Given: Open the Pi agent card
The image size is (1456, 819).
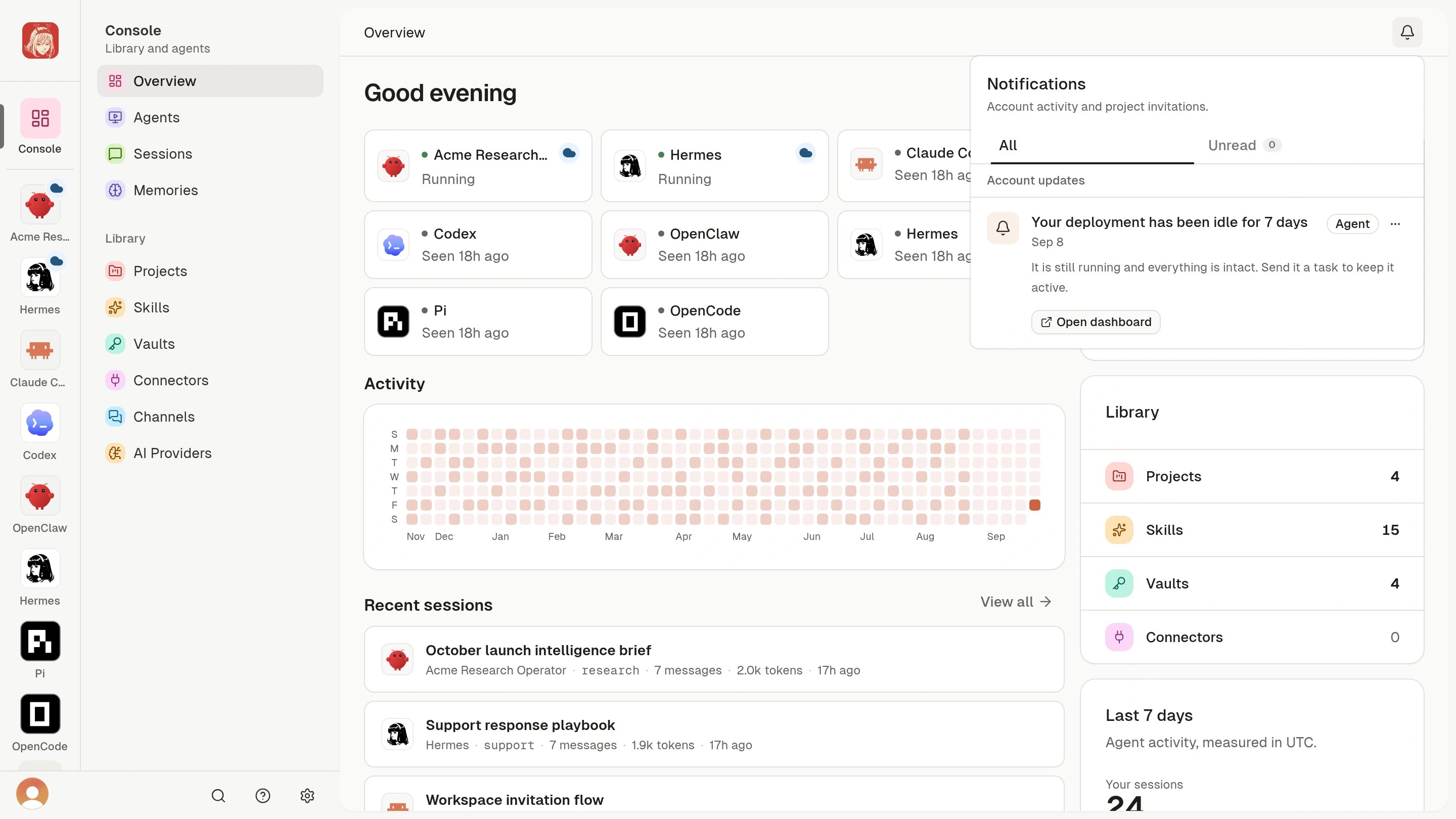Looking at the screenshot, I should (478, 322).
